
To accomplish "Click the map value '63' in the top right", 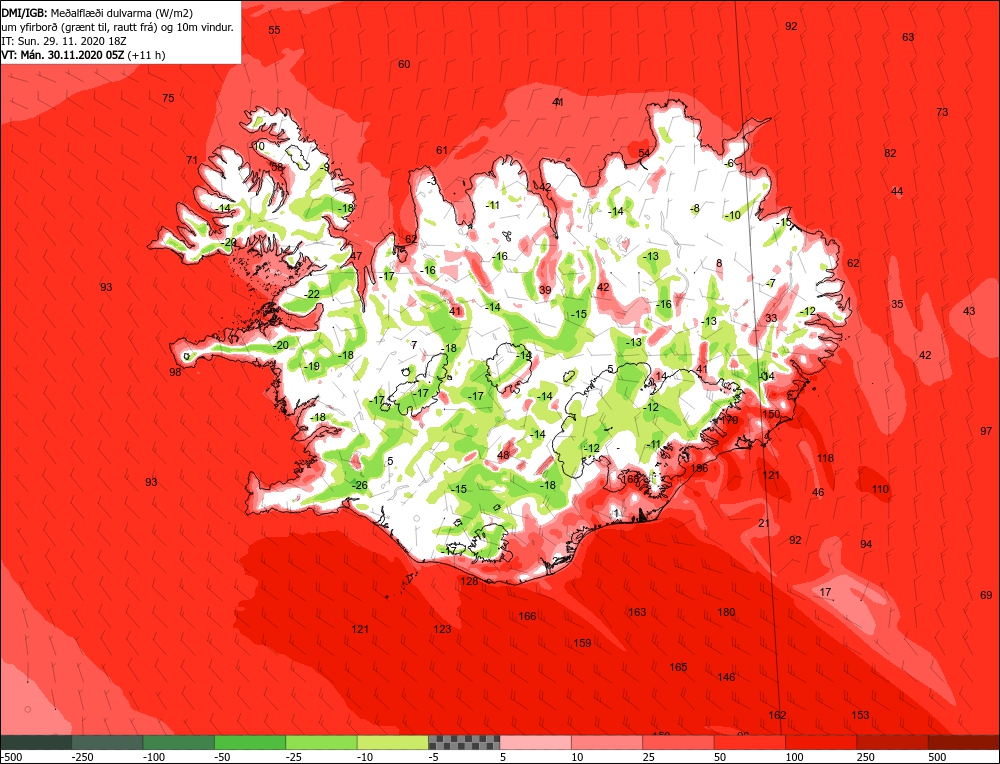I will [x=908, y=37].
